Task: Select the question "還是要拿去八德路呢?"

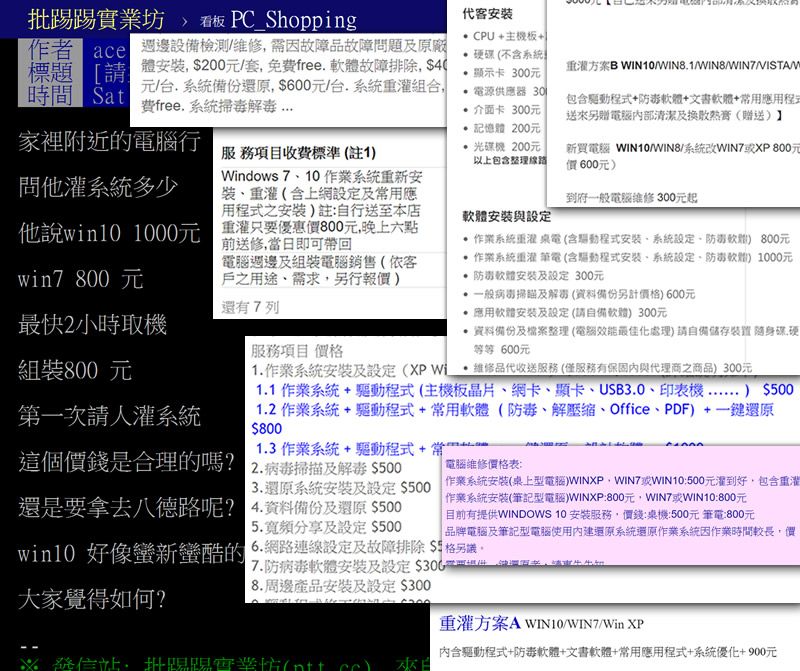Action: point(127,508)
